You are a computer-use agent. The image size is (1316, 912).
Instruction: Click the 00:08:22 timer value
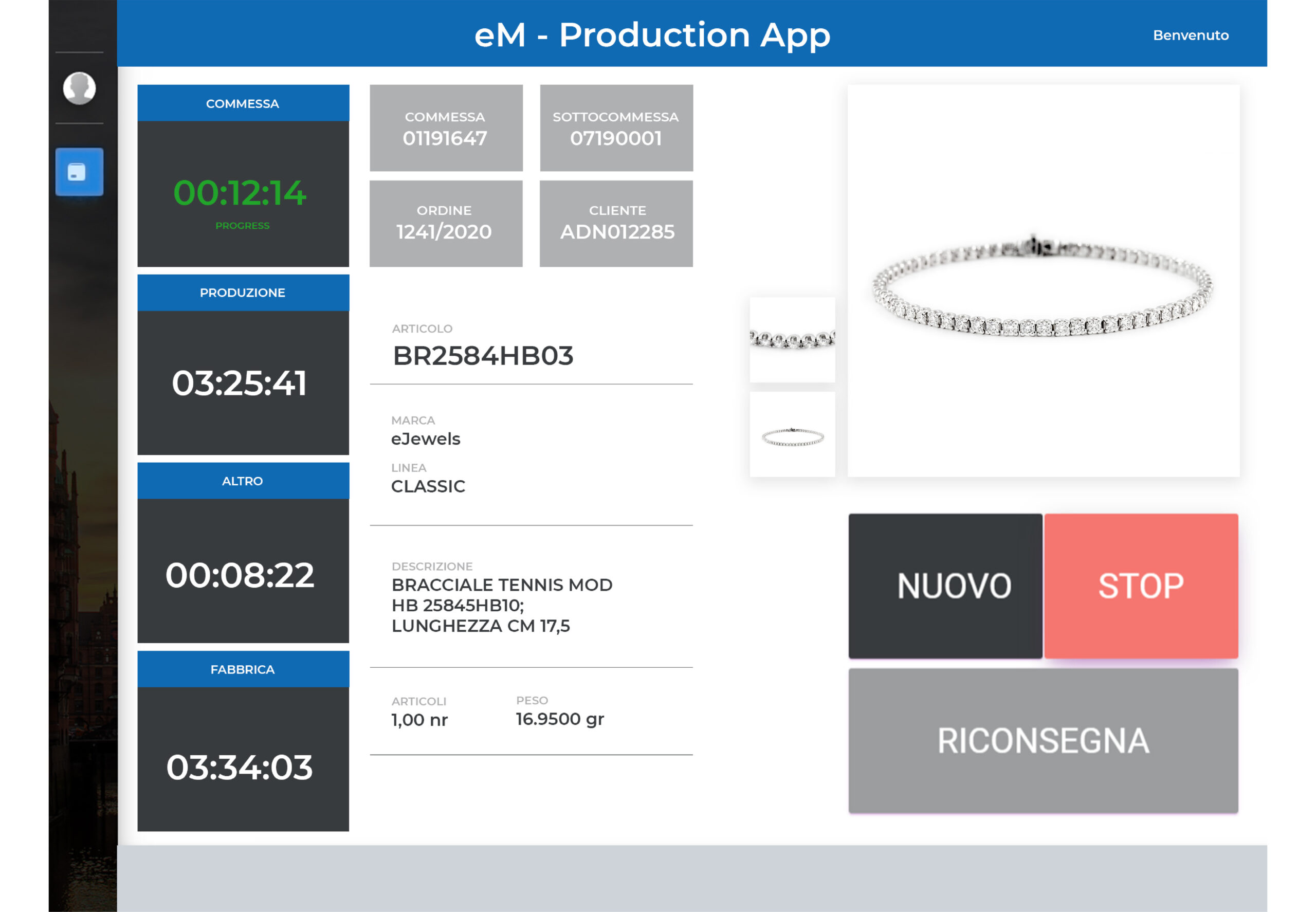[x=240, y=575]
